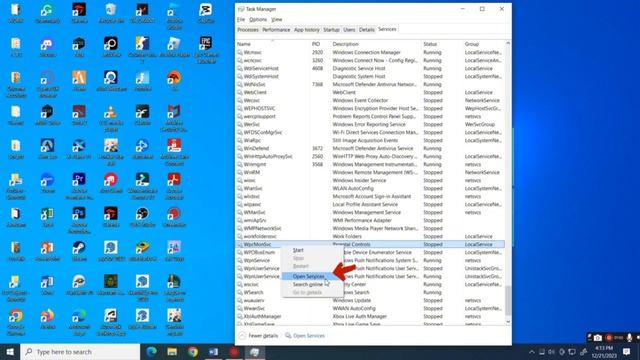
Task: Select the WwanSvc service row
Action: (x=370, y=309)
